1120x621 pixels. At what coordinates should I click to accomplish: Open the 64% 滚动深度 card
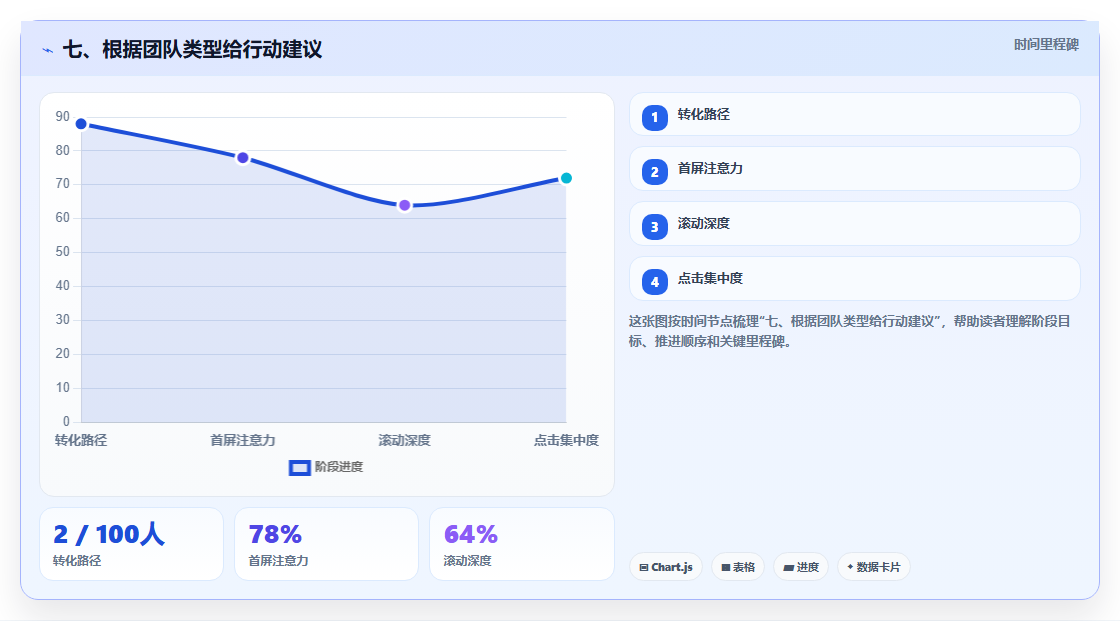point(521,544)
